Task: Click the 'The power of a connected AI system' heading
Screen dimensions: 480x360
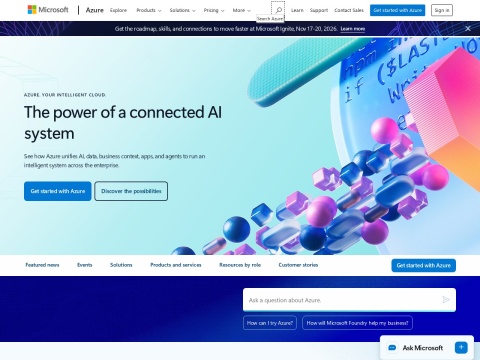Action: click(123, 123)
